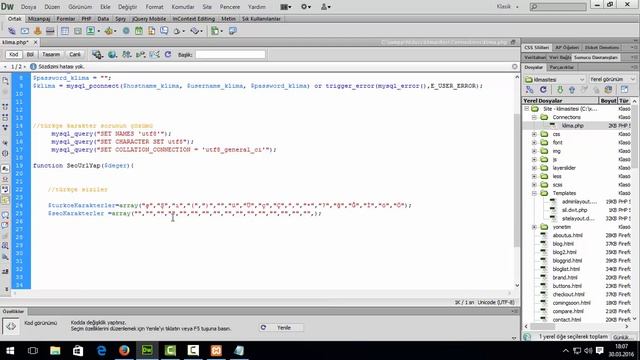Open the Yerel görünüm view dropdown

(x=612, y=79)
